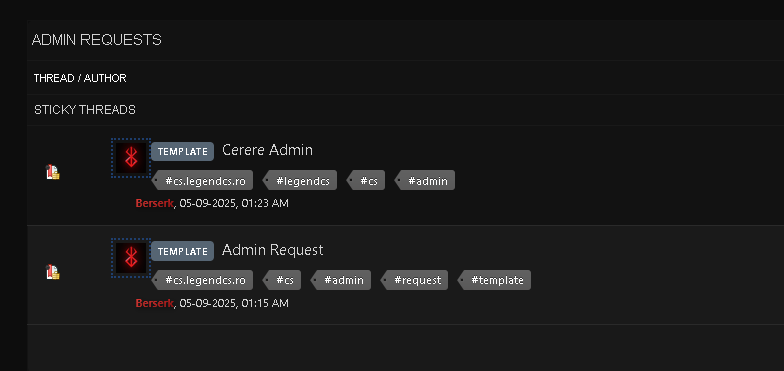This screenshot has width=784, height=371.
Task: Open the Admin Request thread
Action: [x=272, y=250]
